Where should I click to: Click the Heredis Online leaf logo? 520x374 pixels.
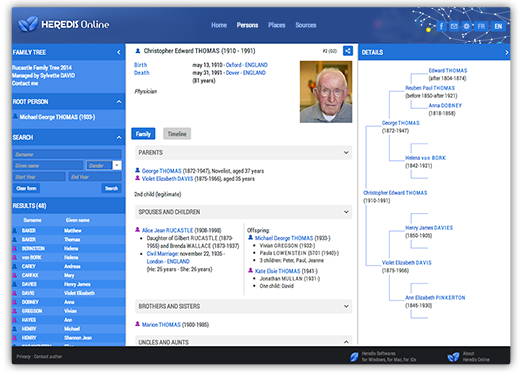pos(28,24)
